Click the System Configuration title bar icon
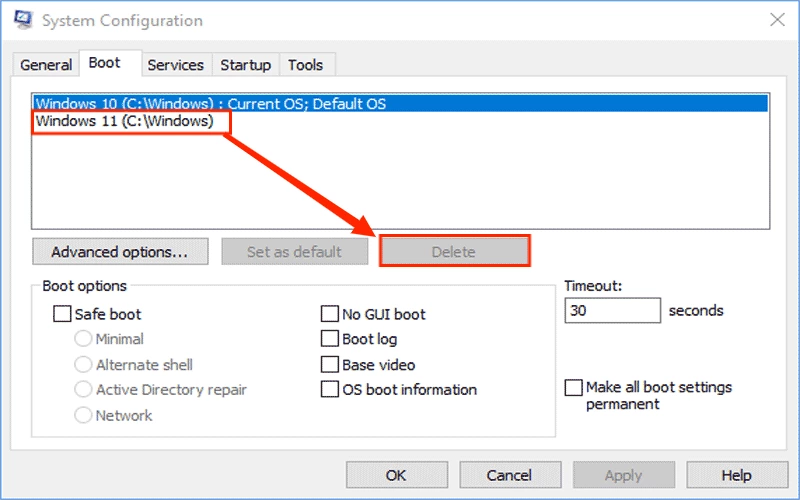The width and height of the screenshot is (800, 500). [23, 20]
